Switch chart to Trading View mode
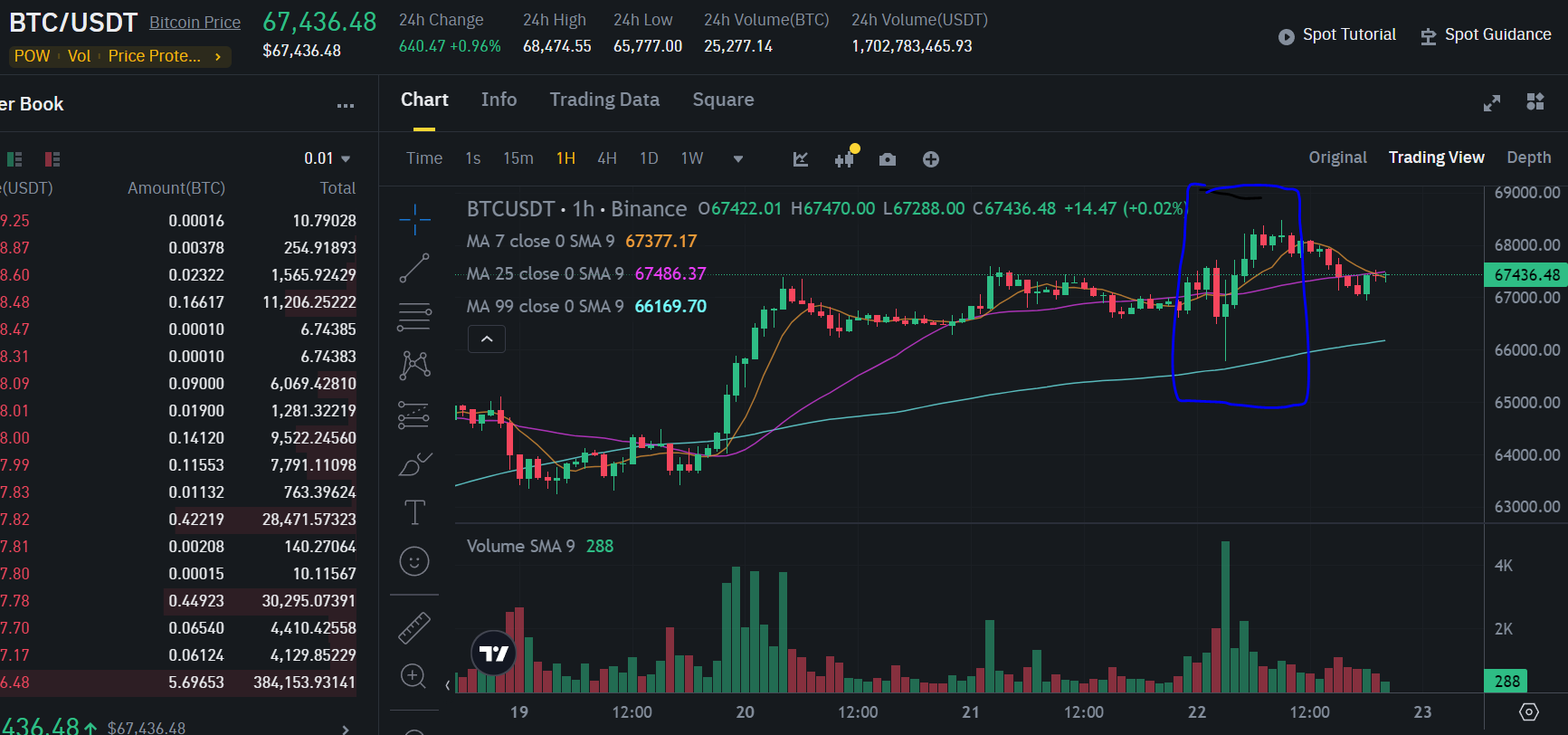The height and width of the screenshot is (735, 1568). (1436, 157)
